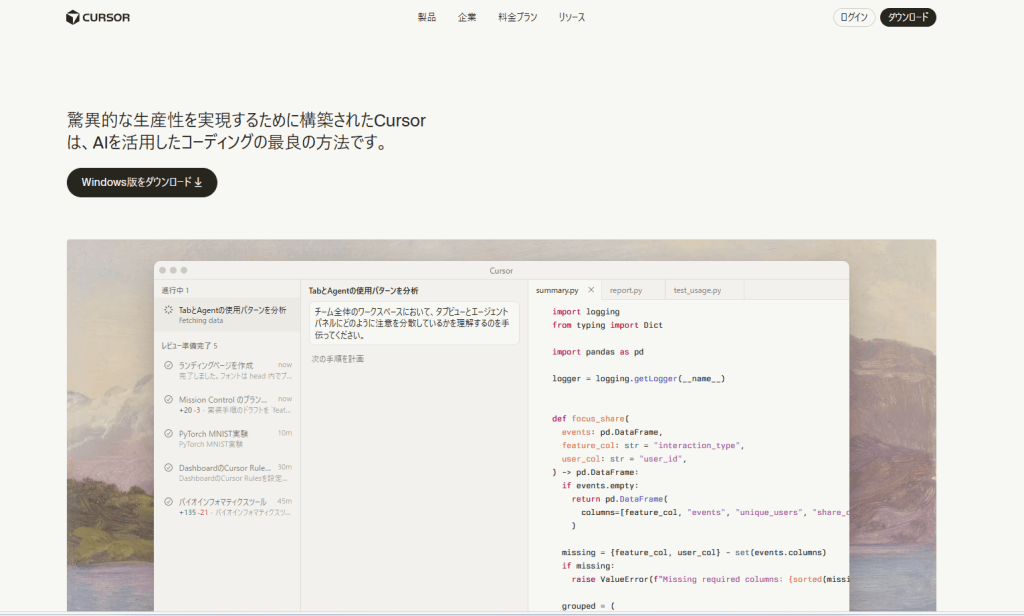The image size is (1024, 616).
Task: Click the checkmark icon on Mission Control task
Action: tap(169, 399)
